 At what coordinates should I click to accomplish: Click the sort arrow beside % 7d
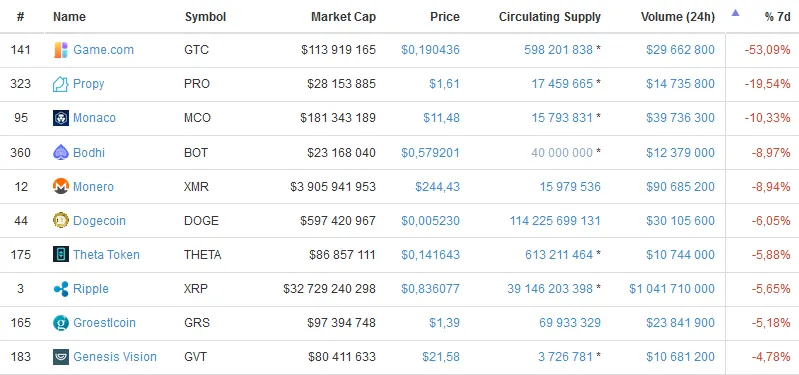point(735,13)
